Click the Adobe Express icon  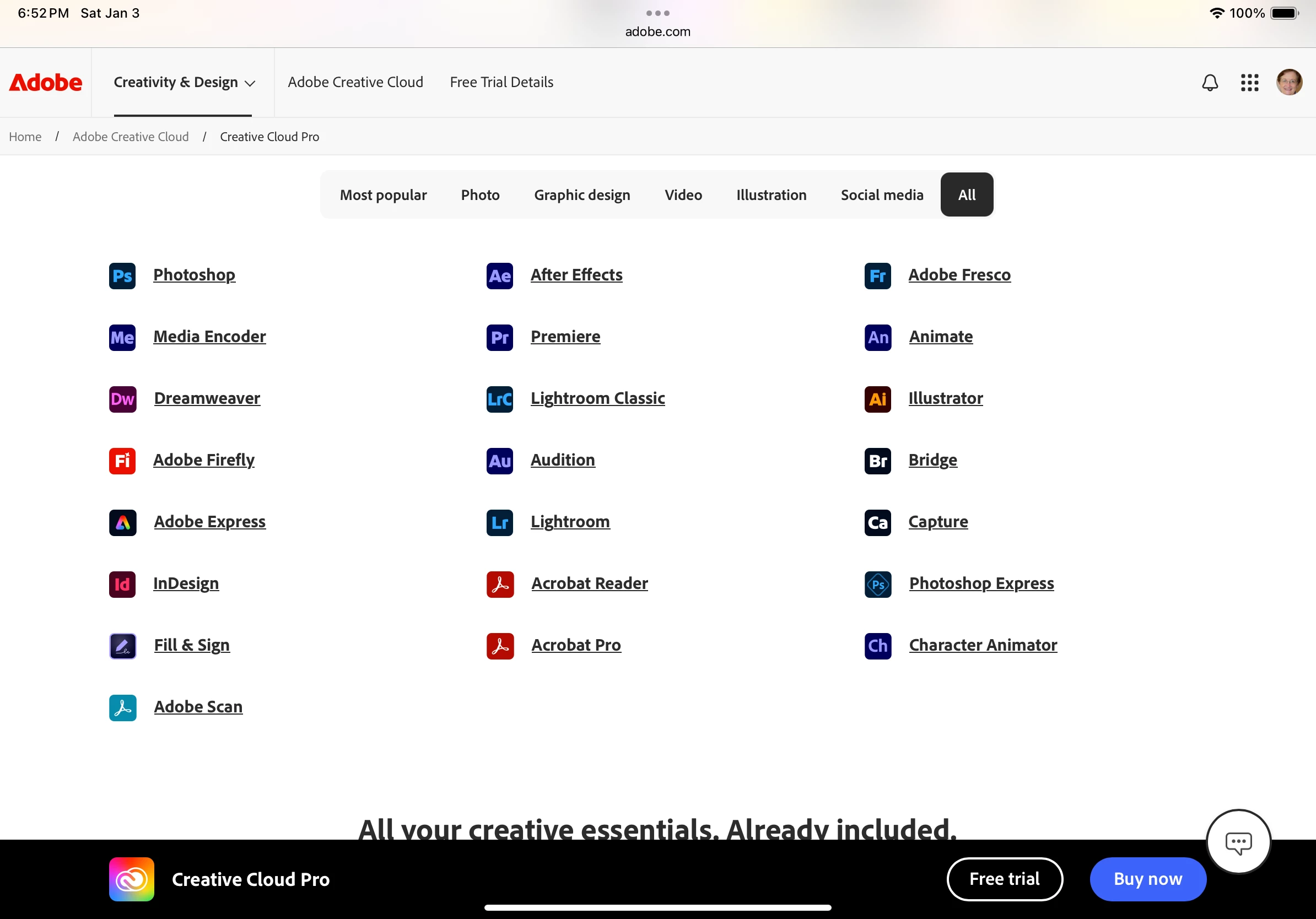tap(122, 522)
